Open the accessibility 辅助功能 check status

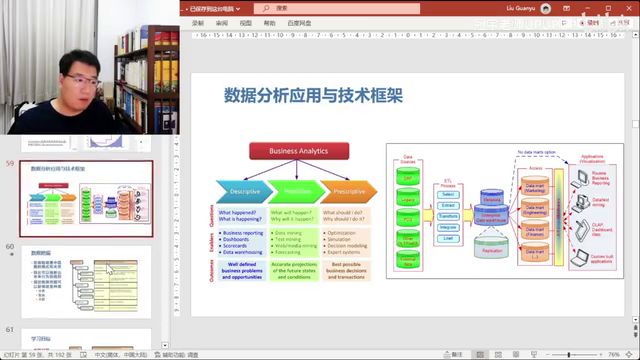point(176,355)
